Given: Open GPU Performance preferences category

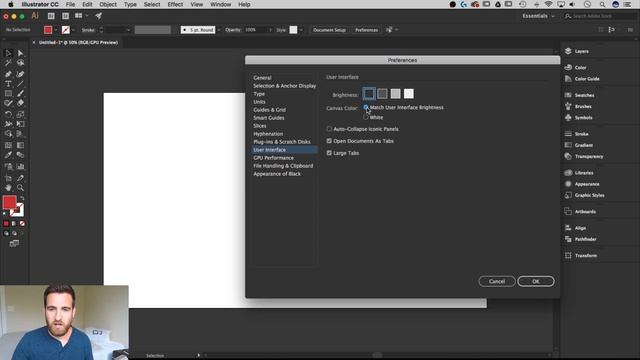Looking at the screenshot, I should click(273, 158).
